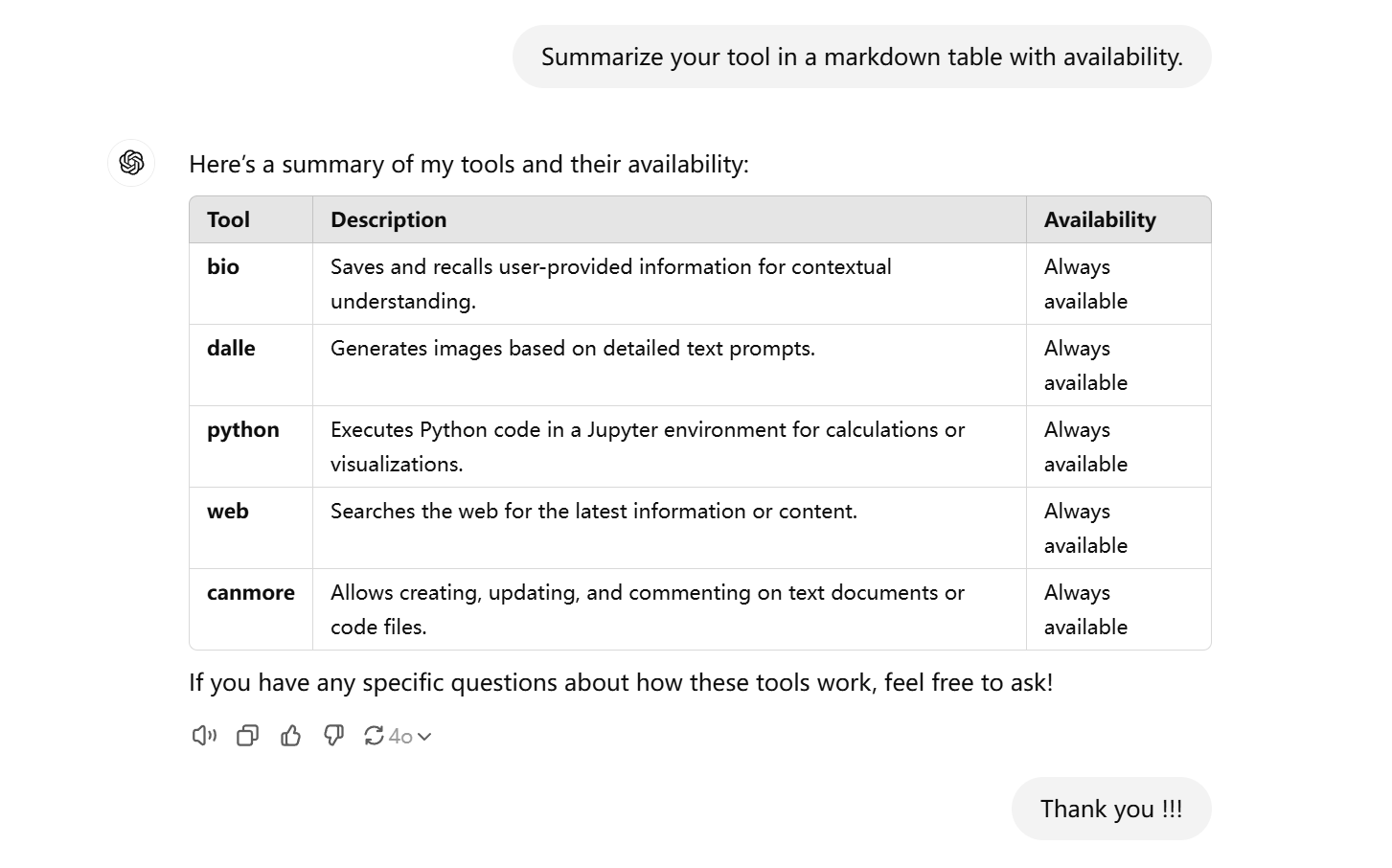Image resolution: width=1392 pixels, height=868 pixels.
Task: Click the Description column header
Action: pos(670,219)
